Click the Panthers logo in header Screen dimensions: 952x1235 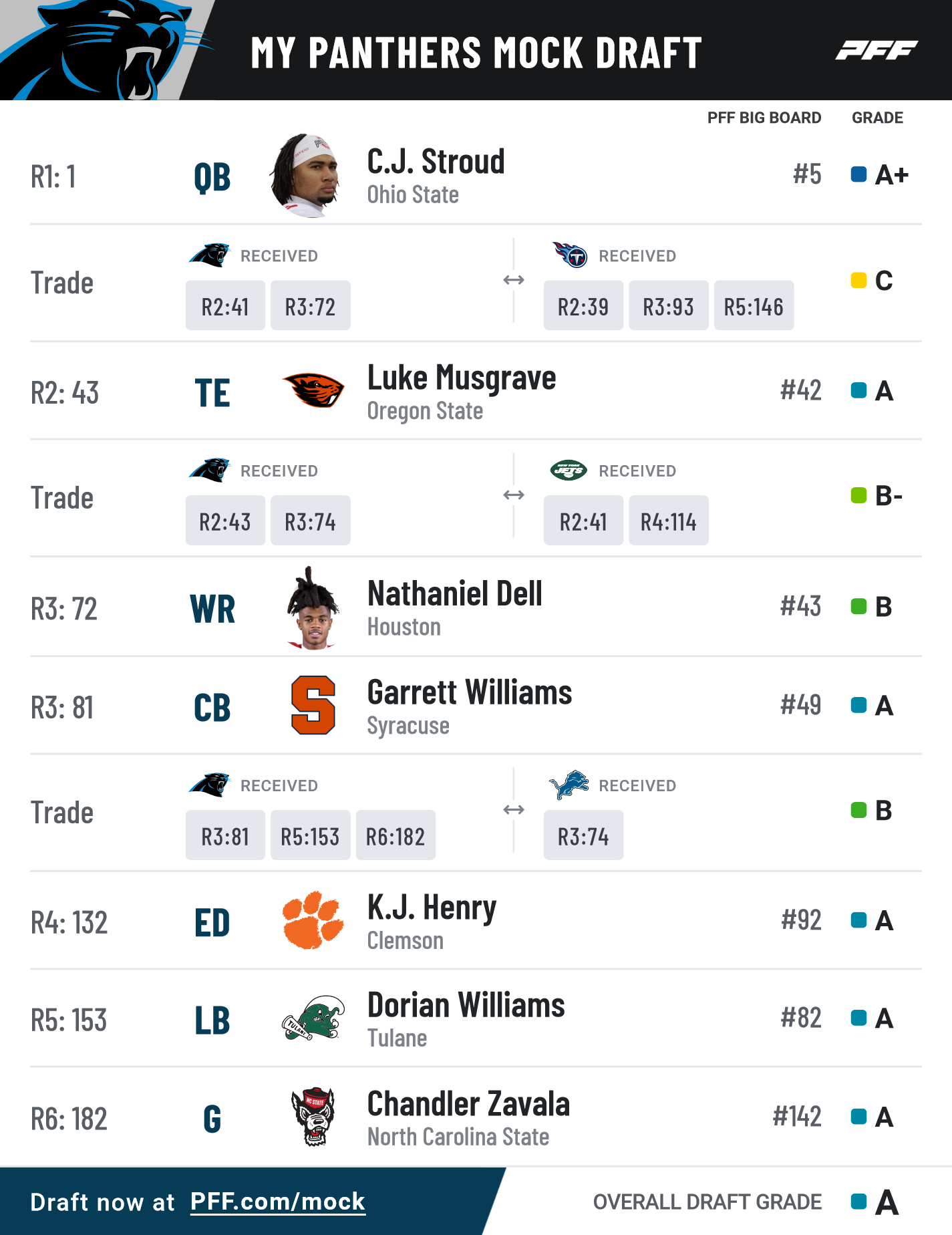(x=107, y=50)
